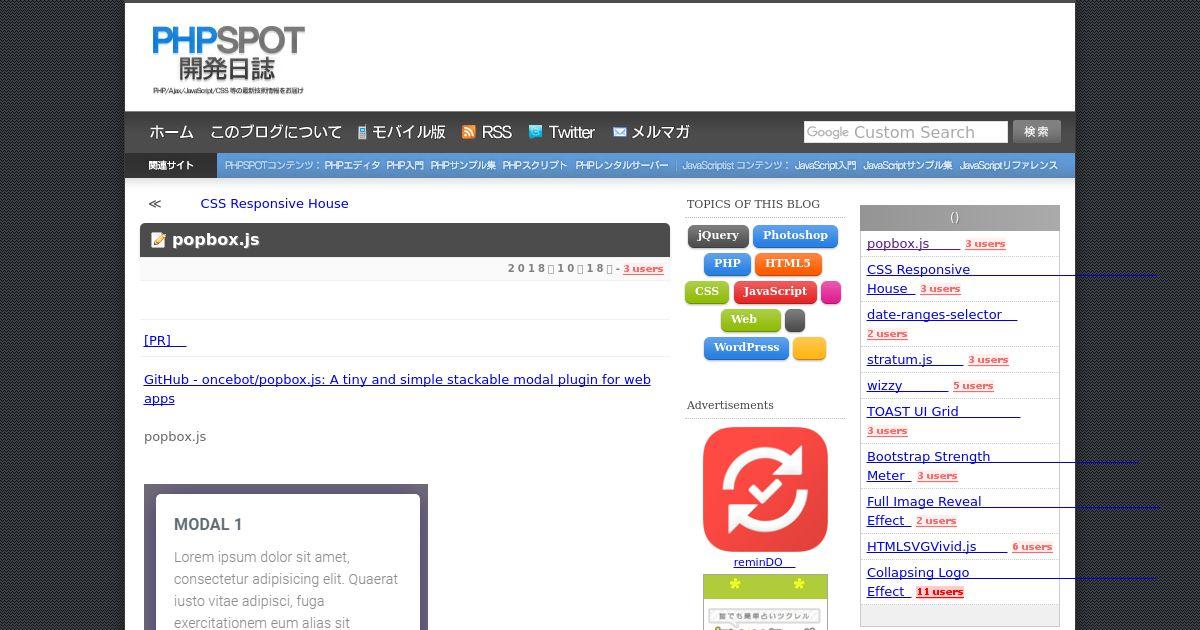Click the PHPSPOT site logo
1200x630 pixels.
pos(228,60)
